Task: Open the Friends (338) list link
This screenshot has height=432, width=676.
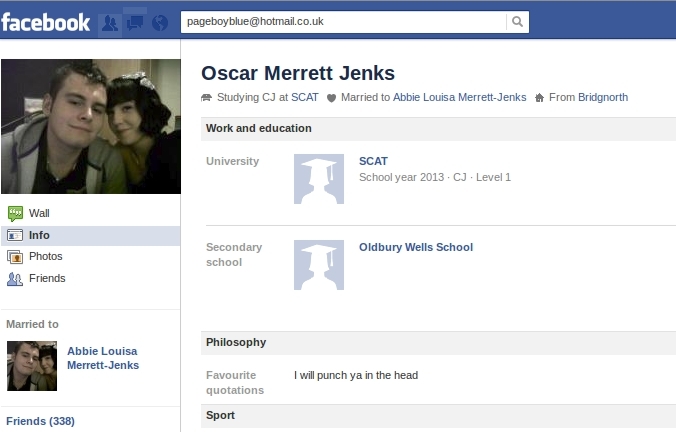Action: (x=41, y=421)
